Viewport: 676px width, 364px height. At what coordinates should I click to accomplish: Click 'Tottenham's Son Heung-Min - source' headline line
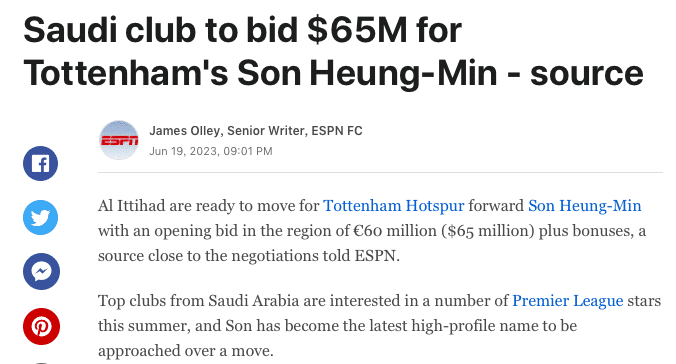333,73
